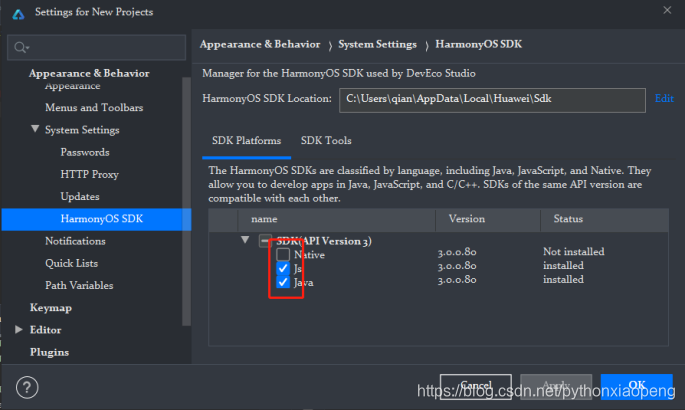
Task: Uncheck the Js SDK checkbox
Action: pyautogui.click(x=283, y=268)
